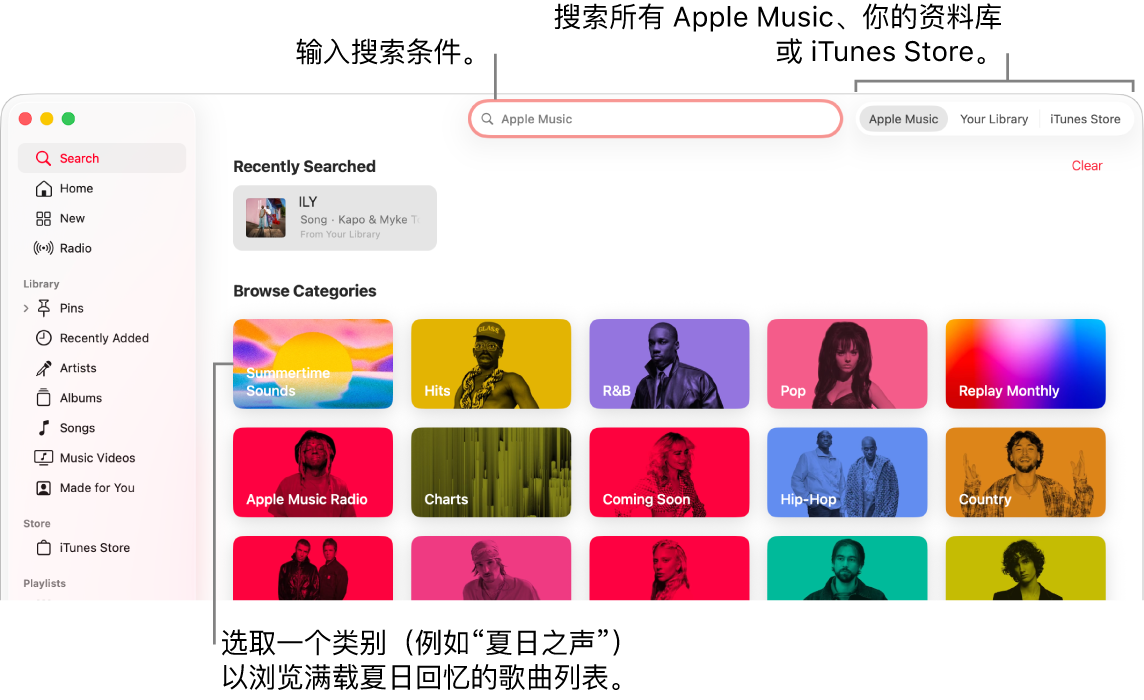
Task: Open the Radio text item in sidebar
Action: click(x=76, y=248)
